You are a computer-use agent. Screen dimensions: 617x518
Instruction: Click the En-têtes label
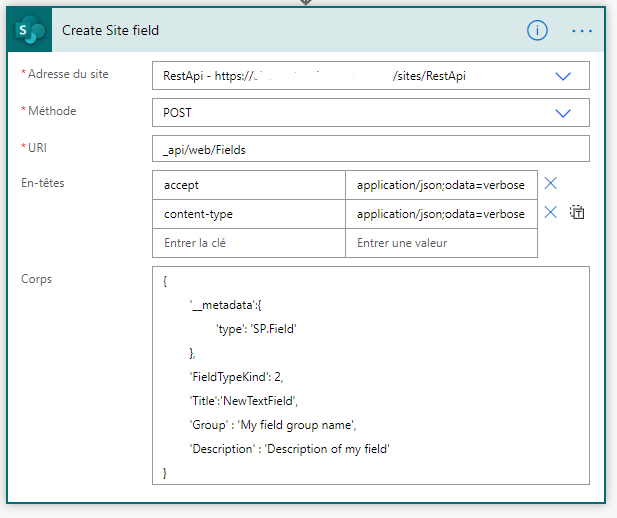[x=42, y=183]
